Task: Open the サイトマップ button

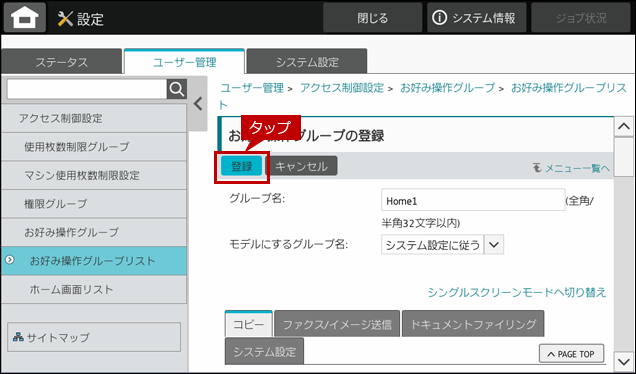Action: (x=94, y=337)
